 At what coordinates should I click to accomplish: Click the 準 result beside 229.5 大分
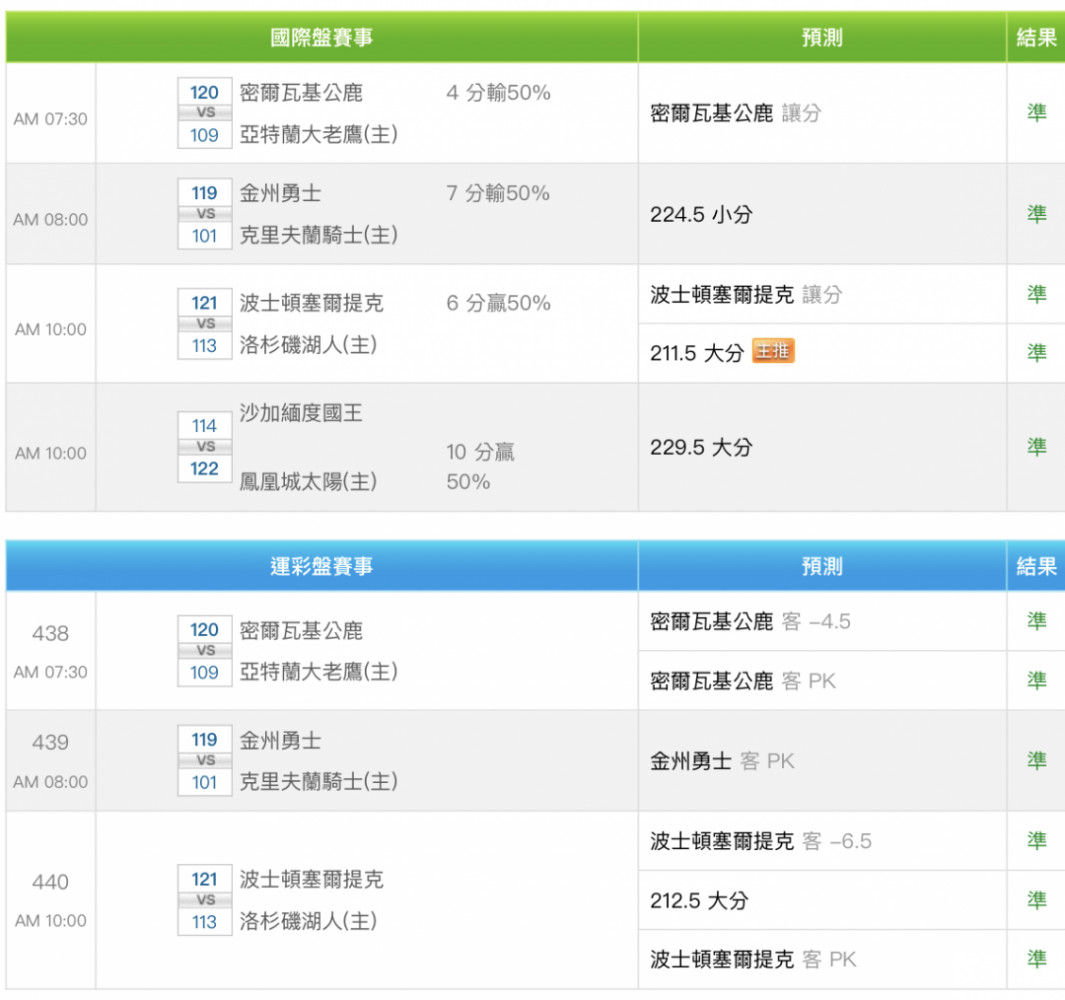pos(1036,446)
